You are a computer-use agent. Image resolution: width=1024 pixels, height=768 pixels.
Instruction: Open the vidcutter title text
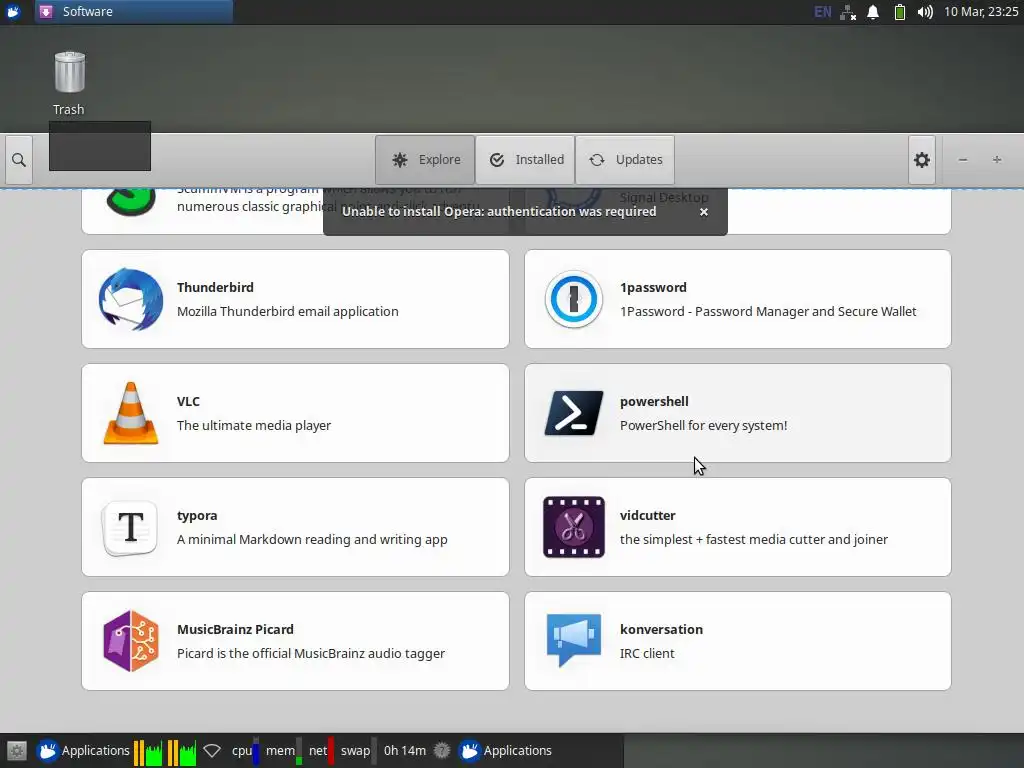click(x=647, y=515)
